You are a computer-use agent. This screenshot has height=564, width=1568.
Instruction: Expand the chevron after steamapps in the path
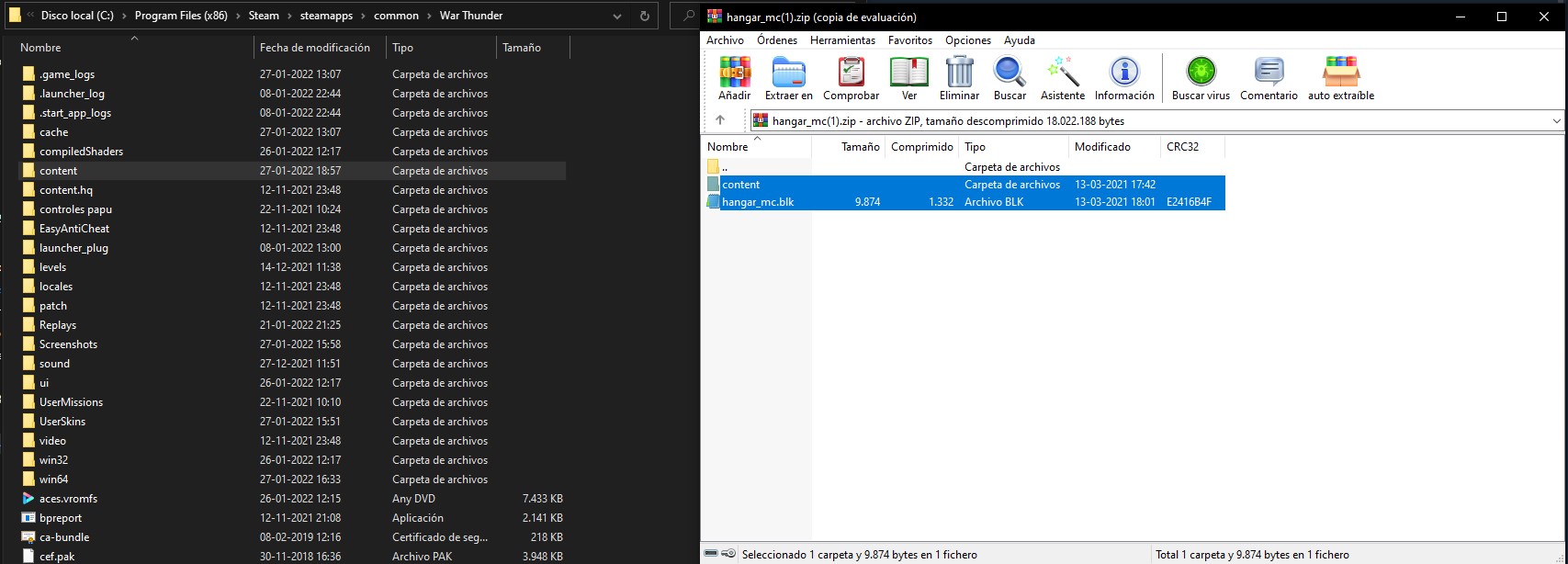click(363, 16)
